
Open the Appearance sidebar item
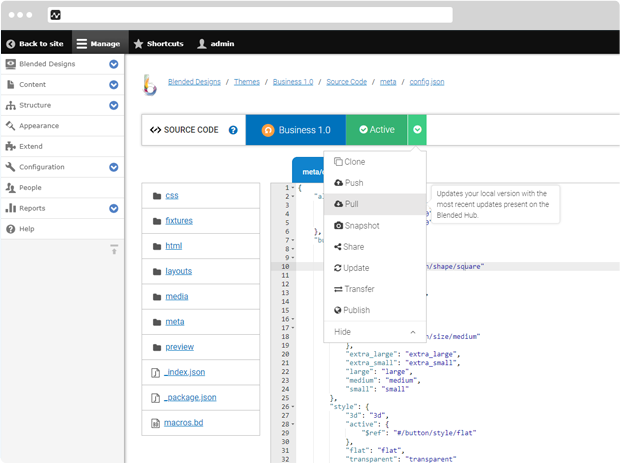click(x=39, y=126)
